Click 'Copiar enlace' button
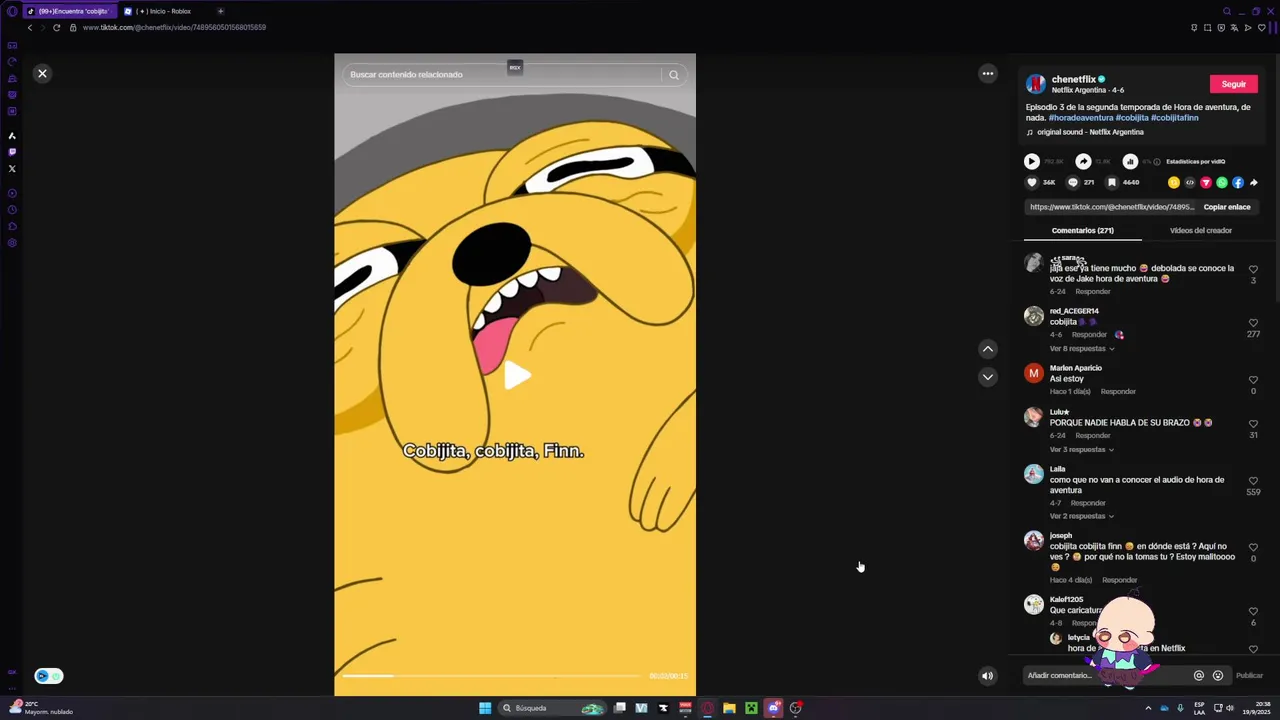 click(1227, 207)
